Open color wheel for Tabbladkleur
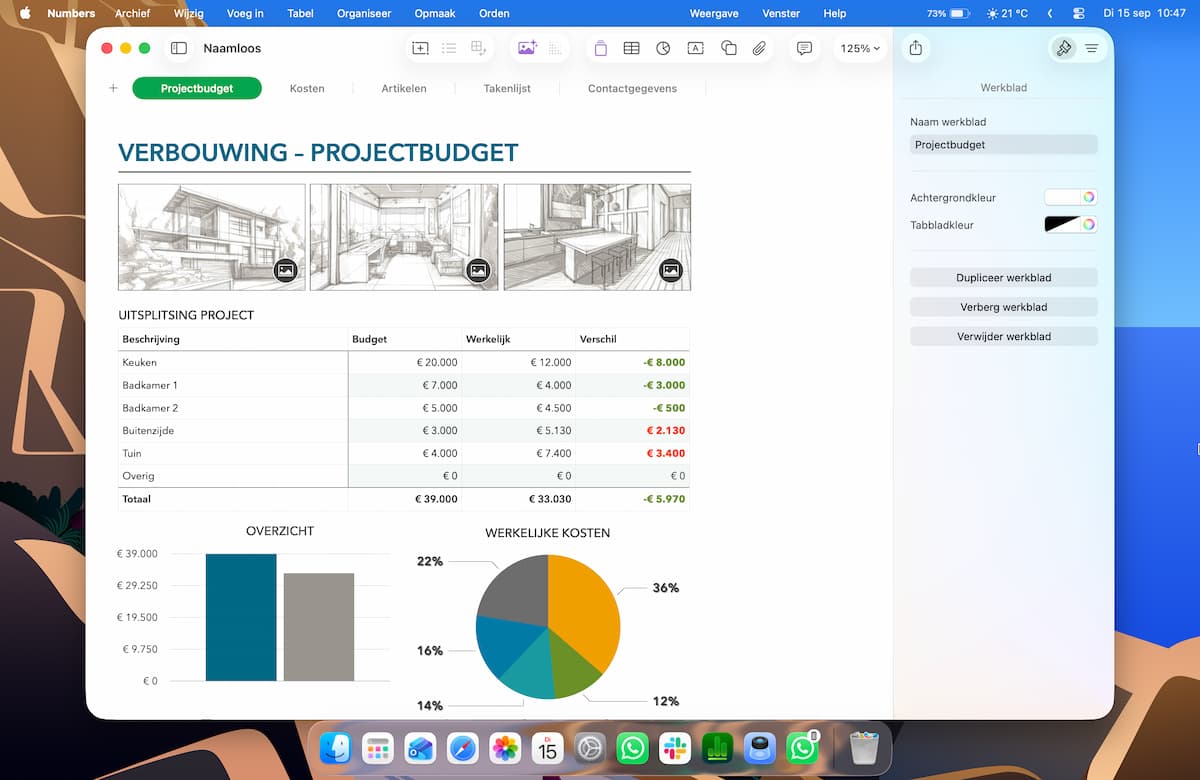The height and width of the screenshot is (780, 1200). pos(1089,225)
